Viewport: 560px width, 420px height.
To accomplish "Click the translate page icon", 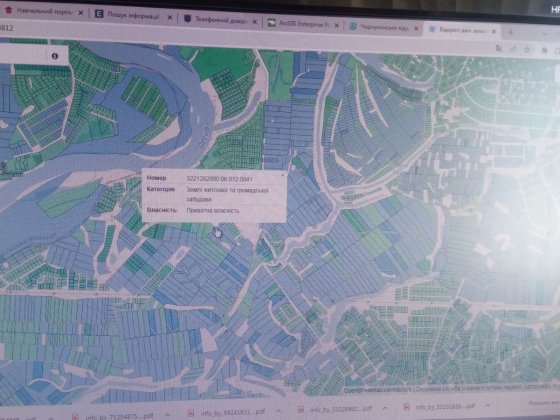I will coord(499,49).
